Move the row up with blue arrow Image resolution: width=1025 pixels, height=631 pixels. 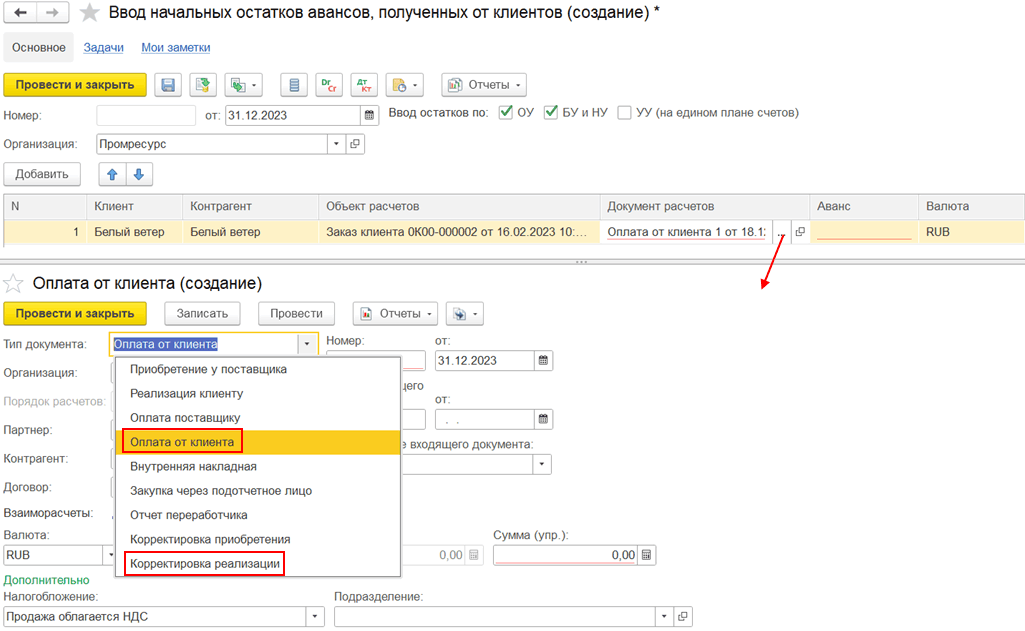[x=112, y=175]
